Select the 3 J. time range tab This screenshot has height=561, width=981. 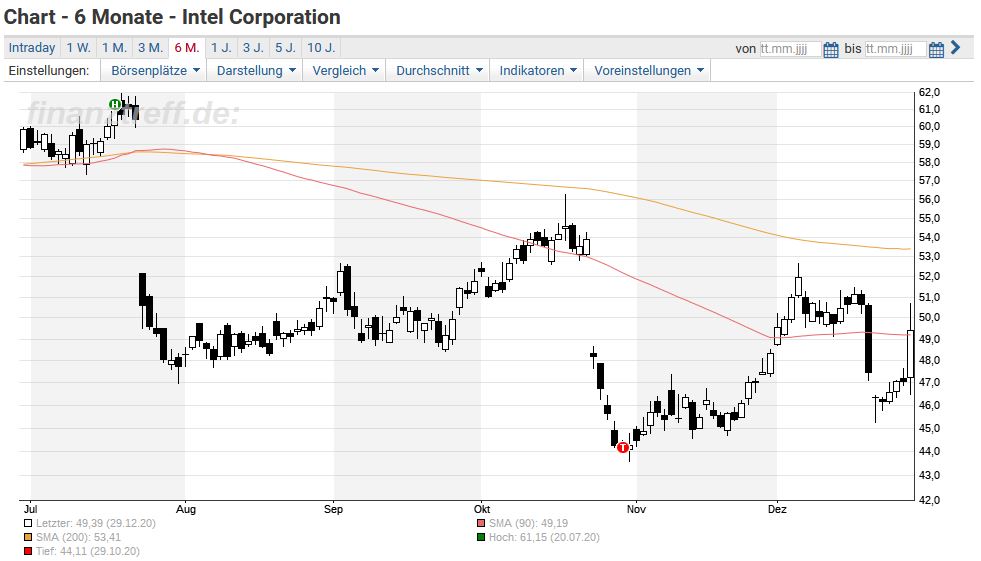[x=253, y=48]
